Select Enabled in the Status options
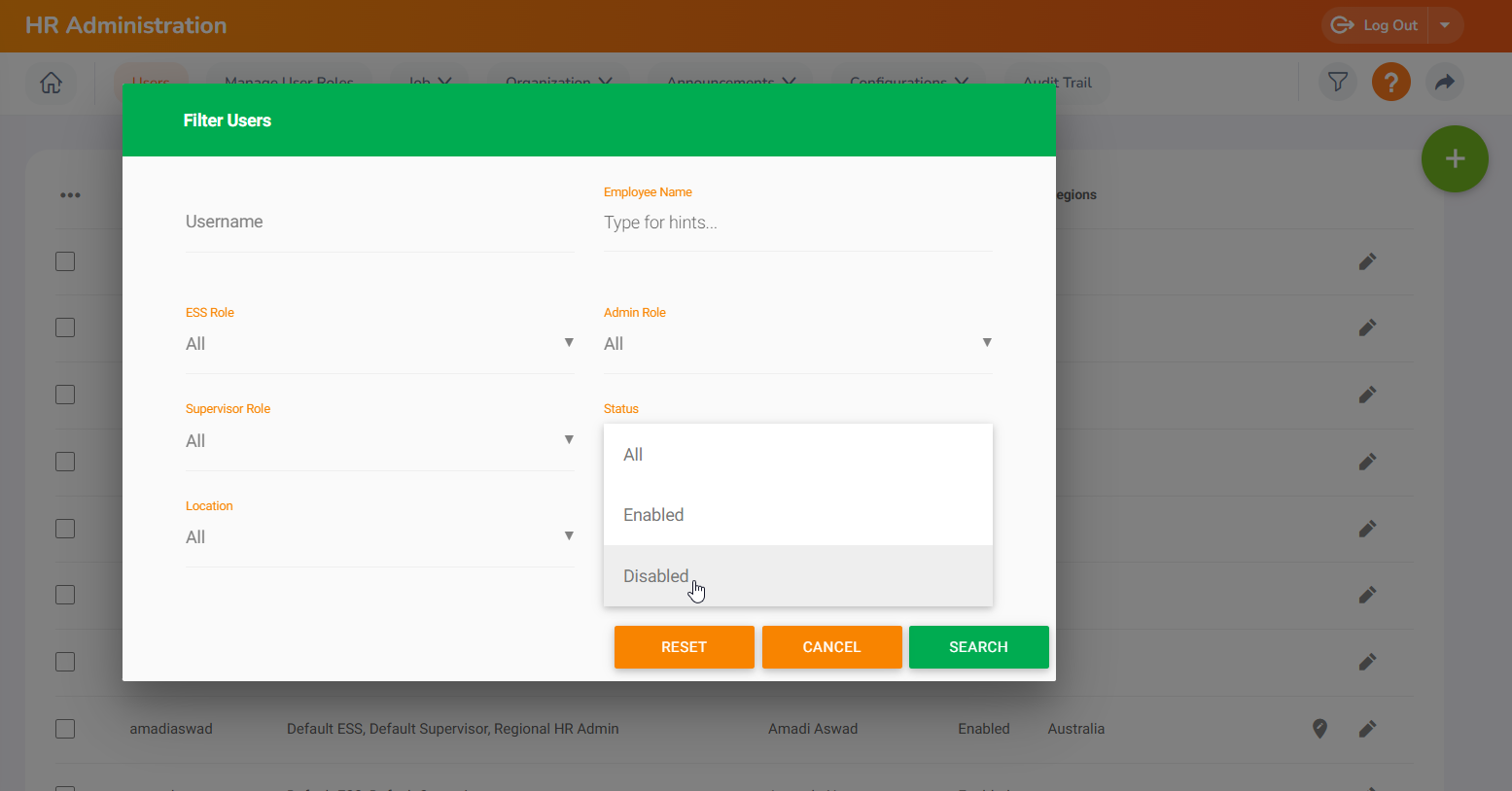Image resolution: width=1512 pixels, height=791 pixels. coord(653,515)
